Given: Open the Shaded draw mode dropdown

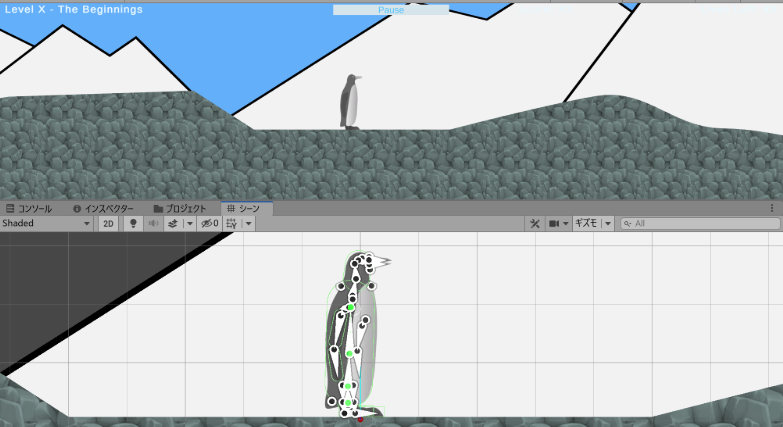Looking at the screenshot, I should click(46, 223).
